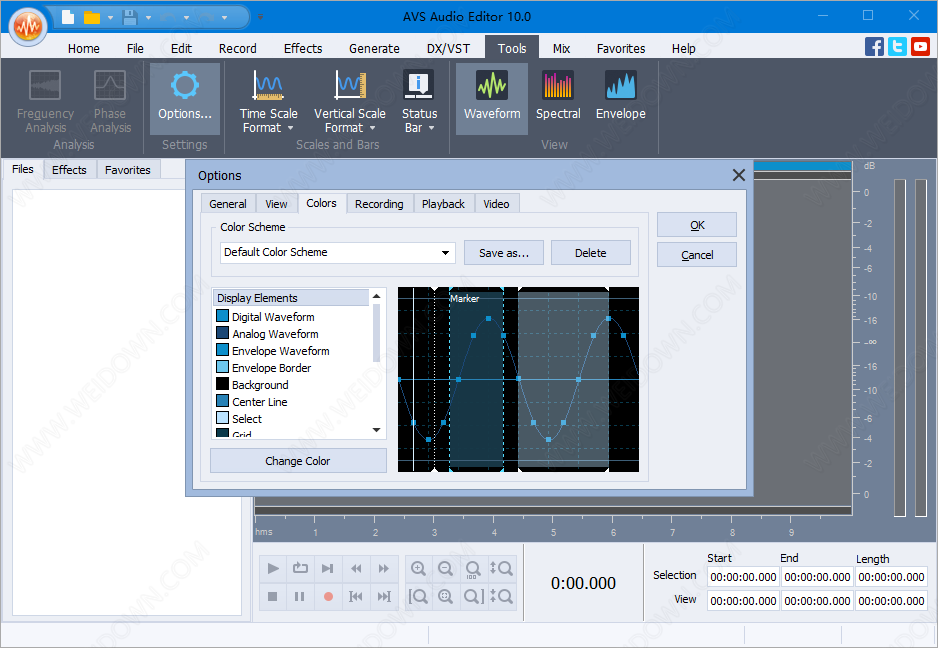The width and height of the screenshot is (938, 648).
Task: Click the AVS Audio Editor application orb
Action: [x=28, y=26]
